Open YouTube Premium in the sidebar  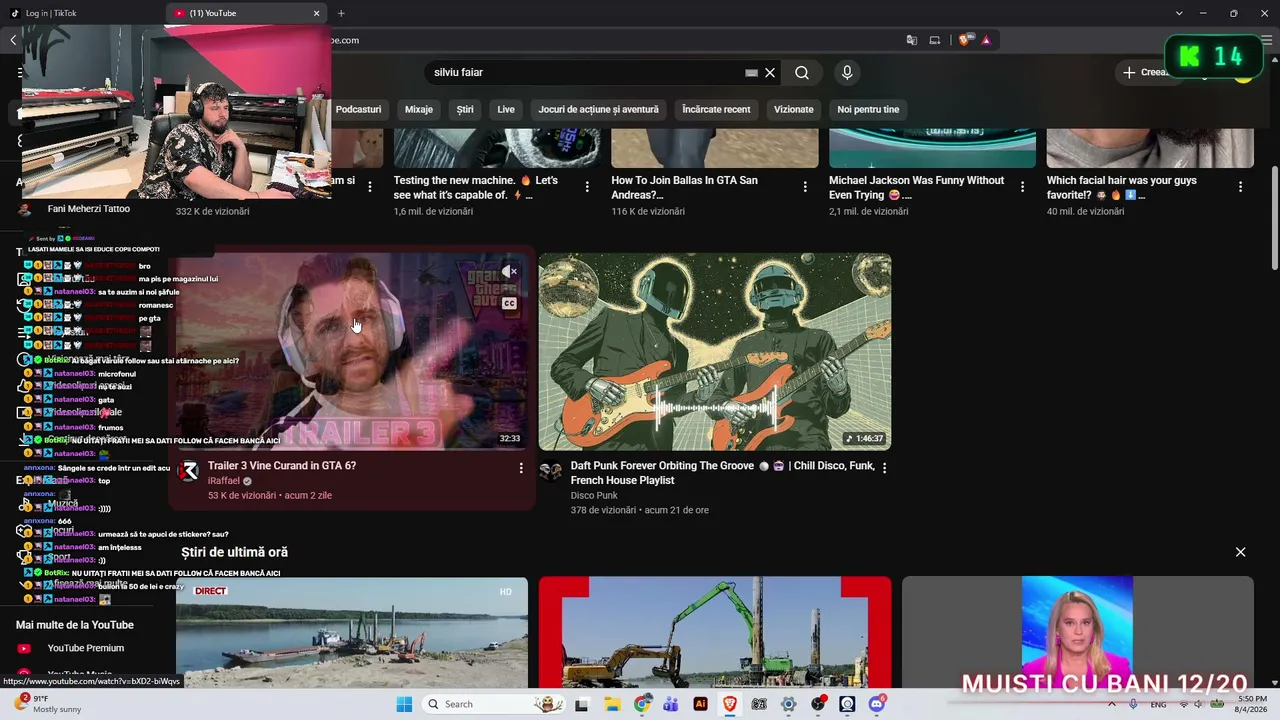coord(86,648)
